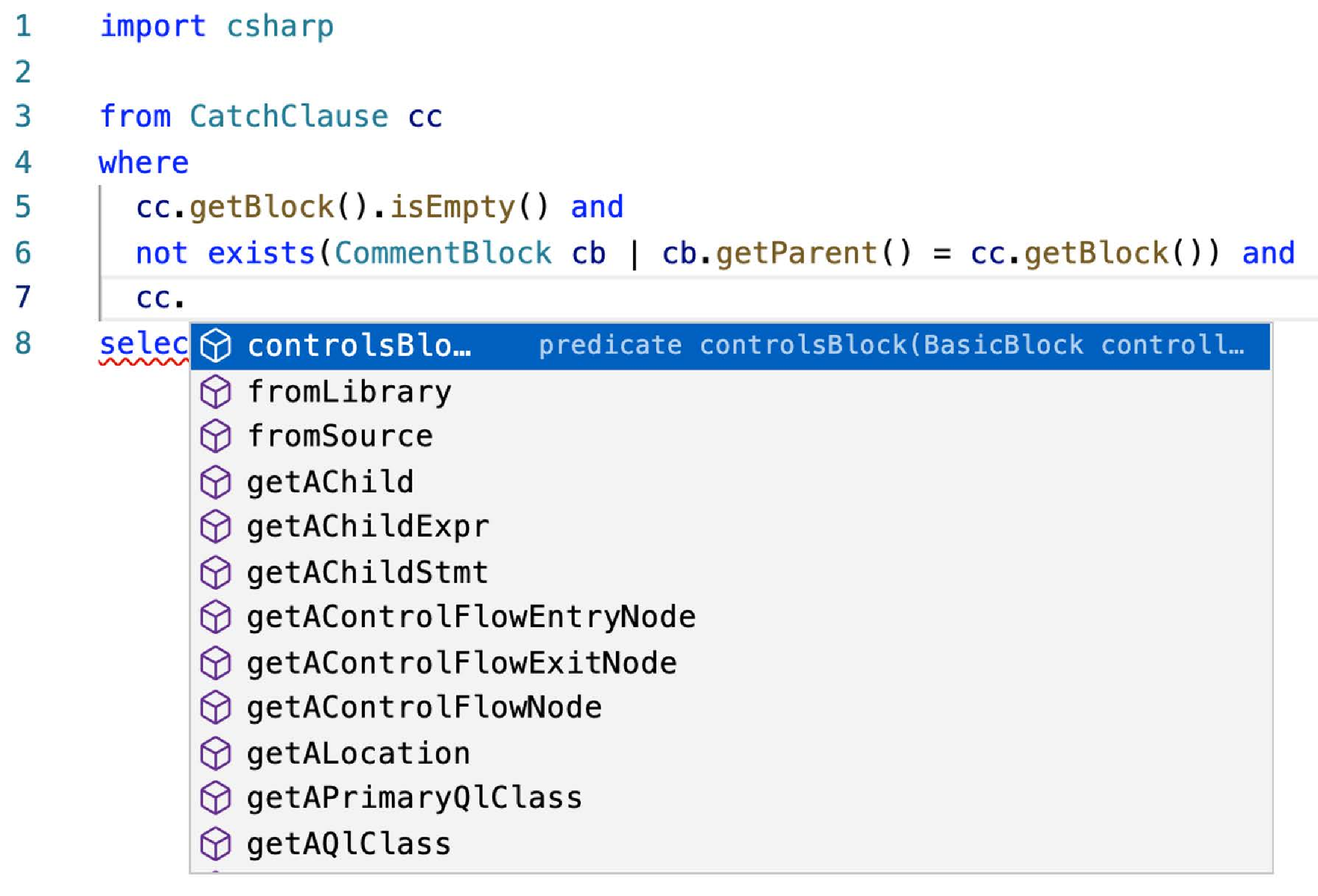Select getAControlFlowExitNode suggestion
Viewport: 1318px width, 896px height.
[730, 663]
